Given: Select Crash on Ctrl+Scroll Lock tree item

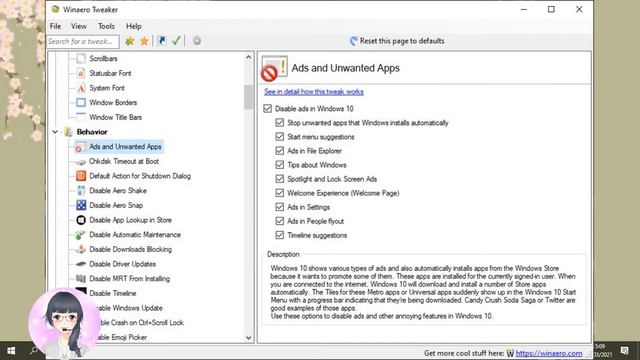Looking at the screenshot, I should coord(141,323).
